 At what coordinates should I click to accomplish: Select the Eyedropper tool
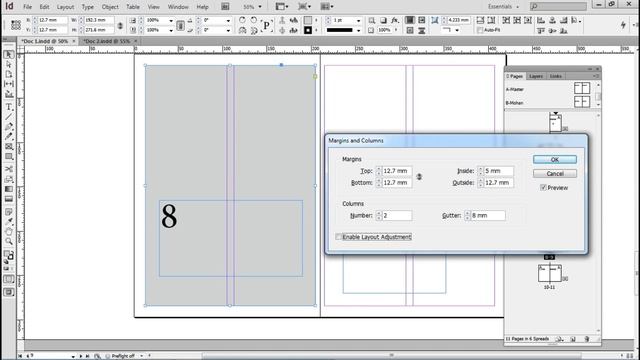9,222
